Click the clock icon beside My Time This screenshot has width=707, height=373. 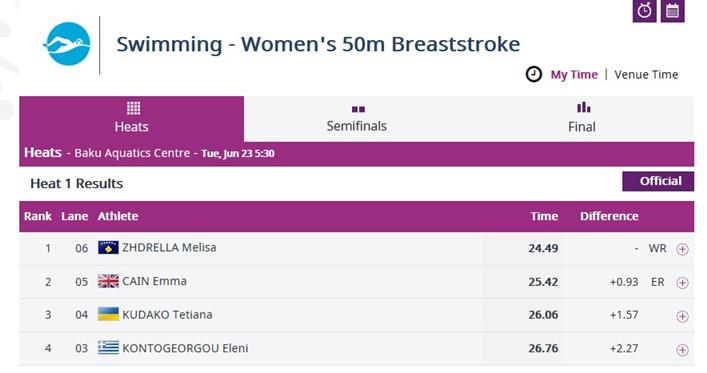[x=534, y=74]
